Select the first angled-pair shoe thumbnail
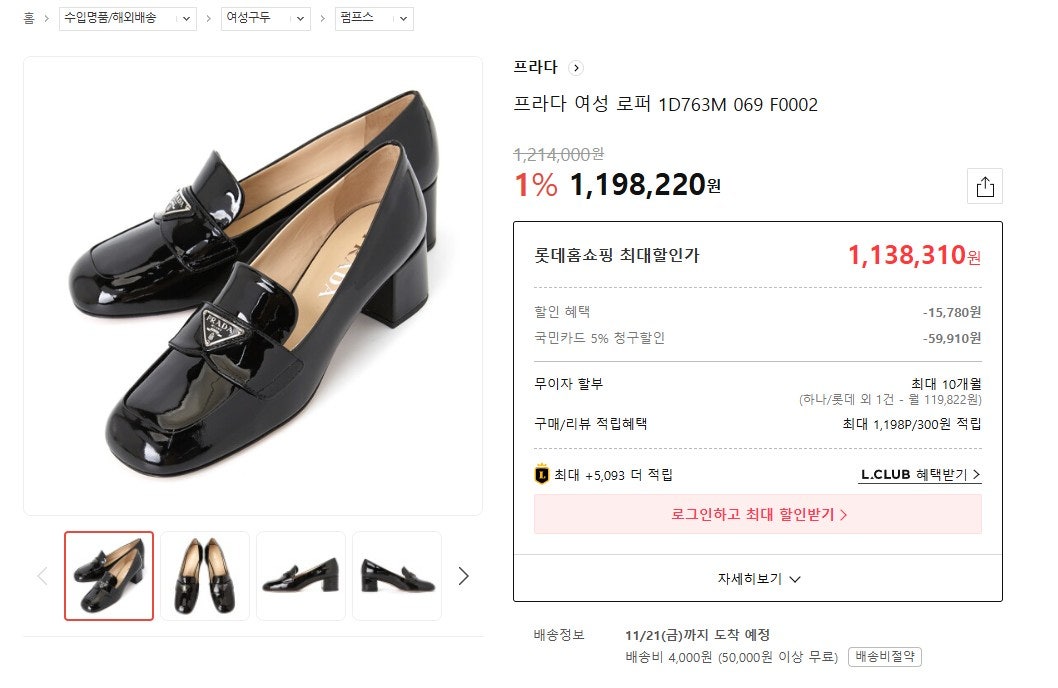 point(109,576)
